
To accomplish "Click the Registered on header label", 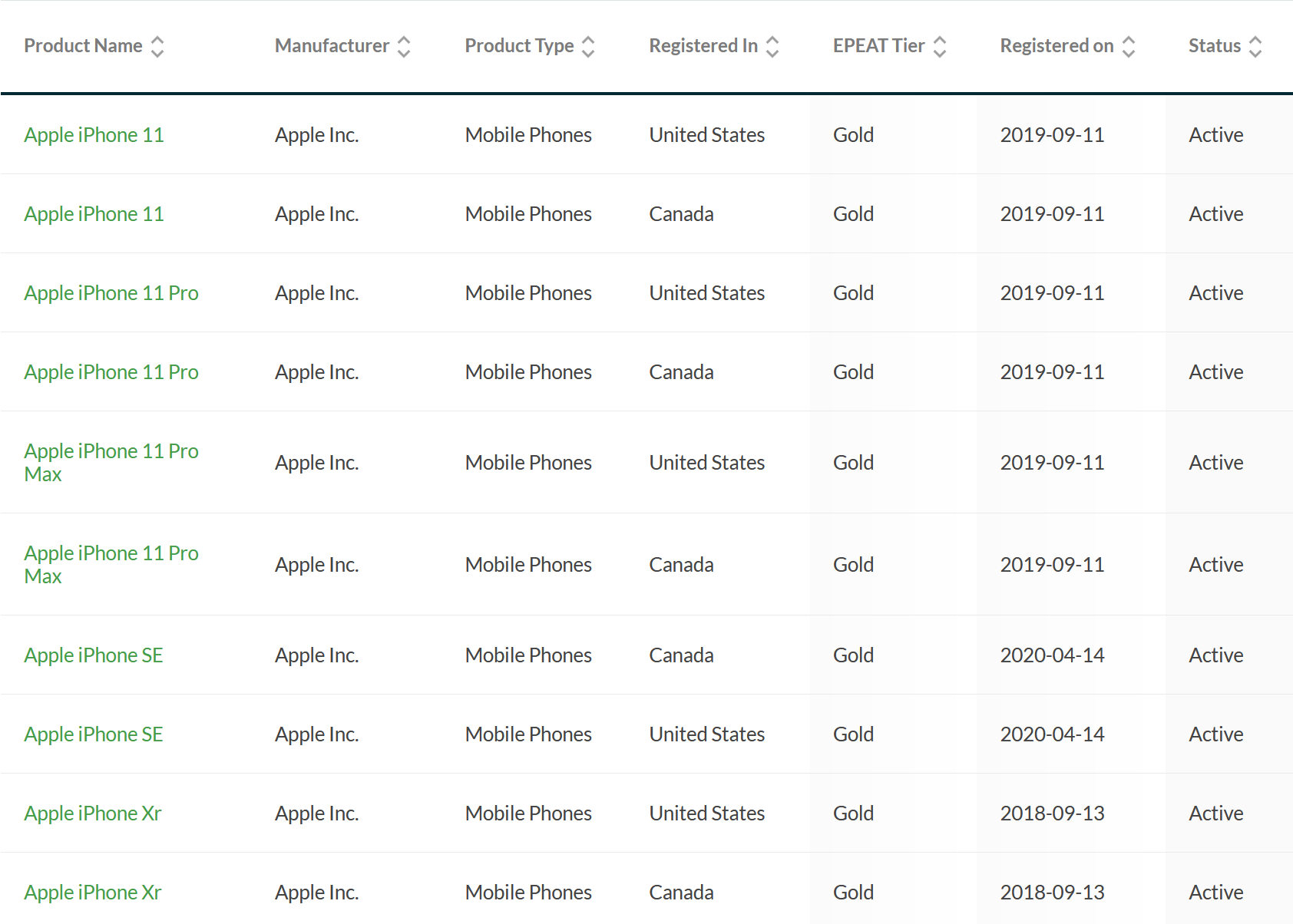I will click(1057, 46).
